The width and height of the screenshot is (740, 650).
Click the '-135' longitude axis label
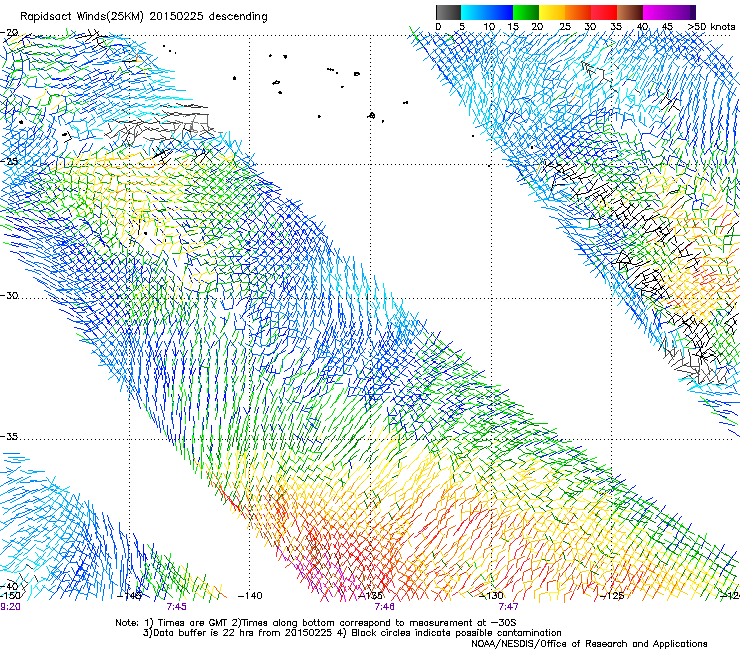coord(370,596)
